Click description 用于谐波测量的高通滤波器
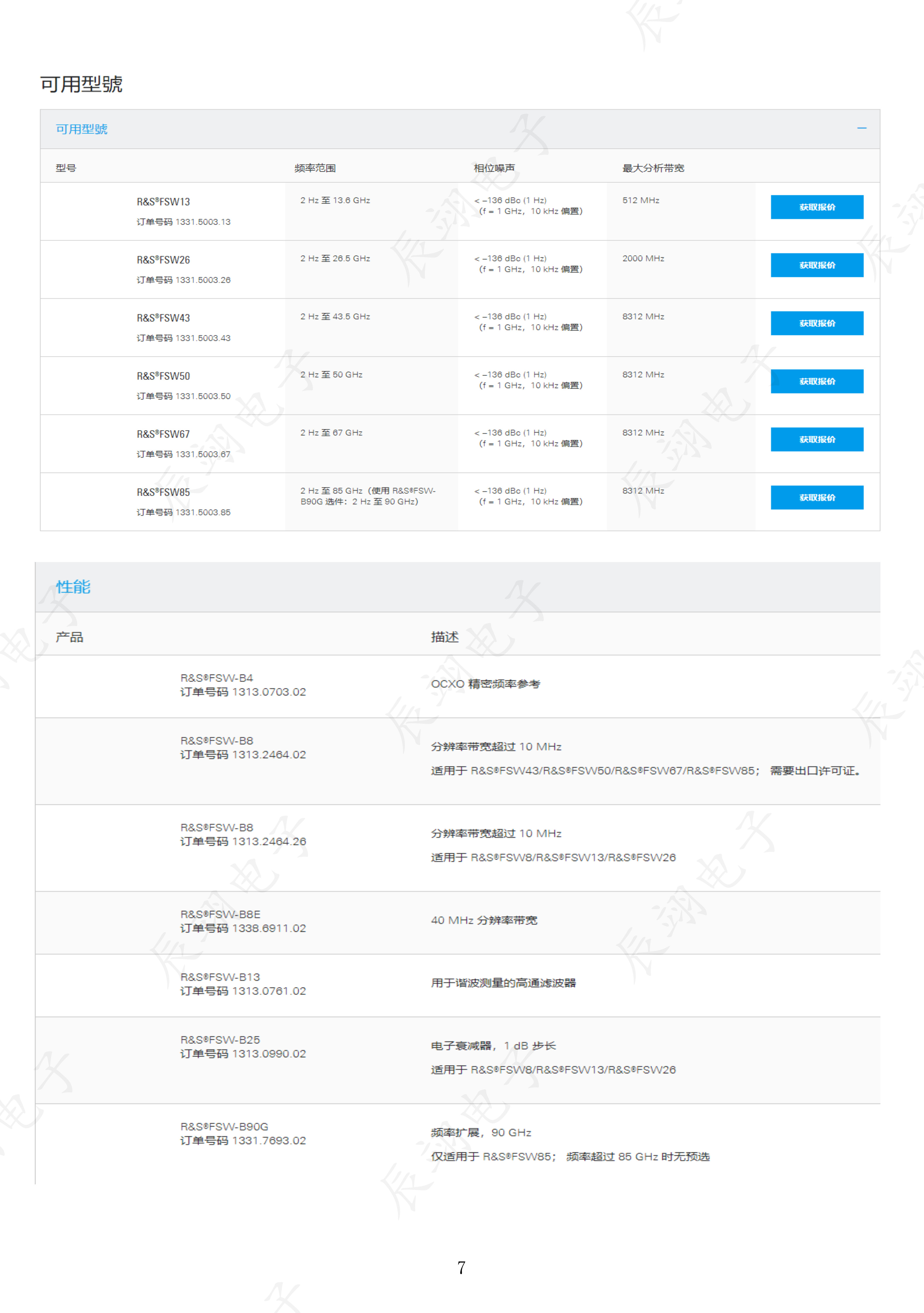 pyautogui.click(x=503, y=983)
